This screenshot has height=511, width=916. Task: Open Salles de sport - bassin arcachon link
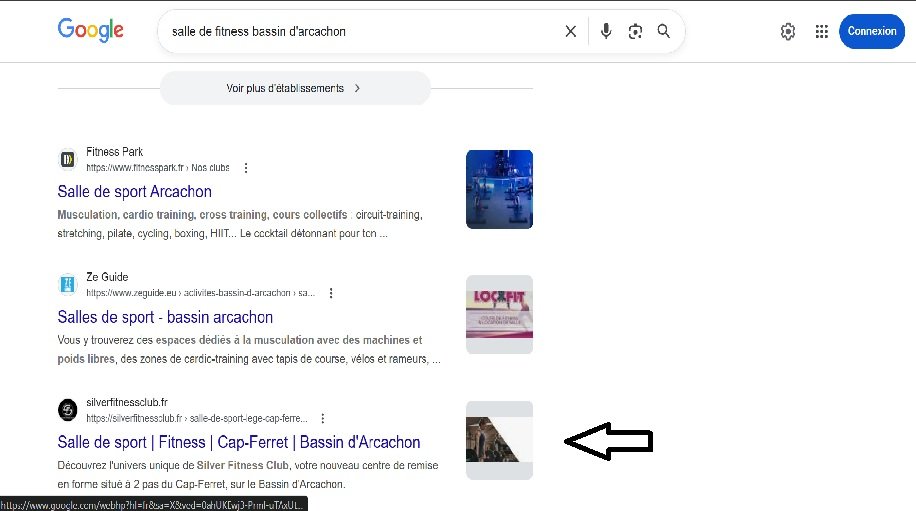pos(165,317)
